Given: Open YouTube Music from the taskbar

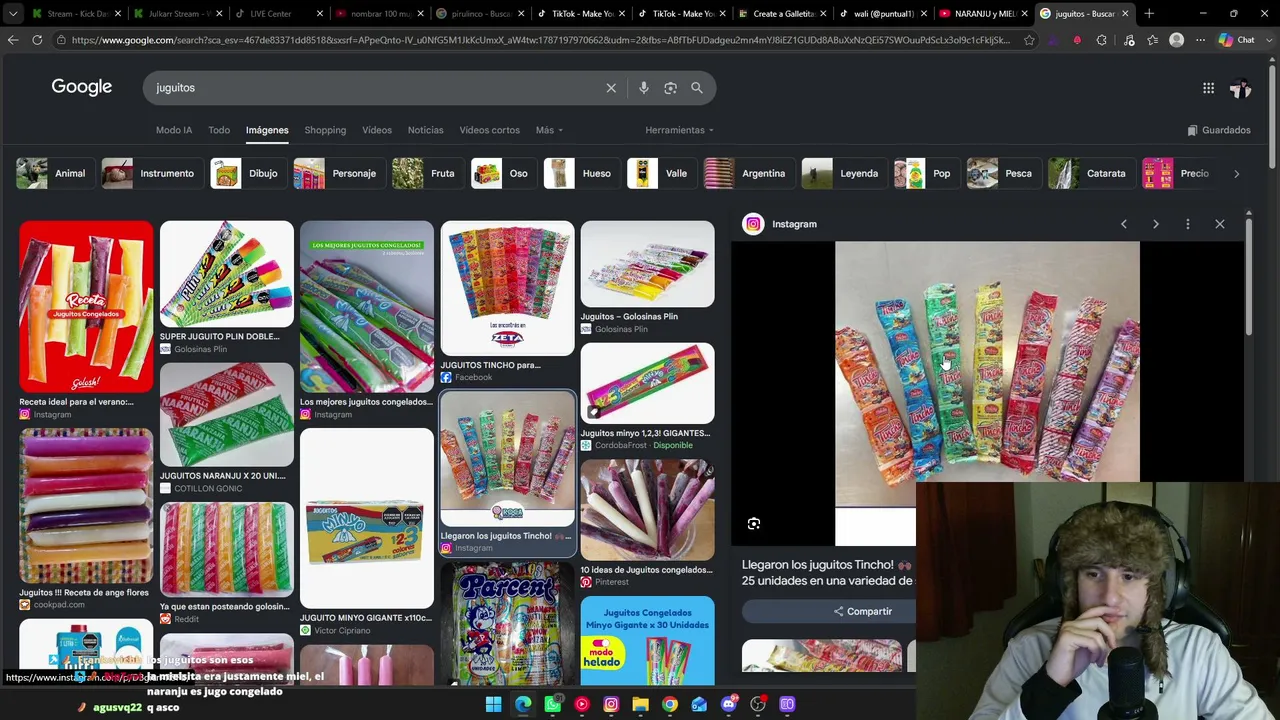Looking at the screenshot, I should coord(582,705).
